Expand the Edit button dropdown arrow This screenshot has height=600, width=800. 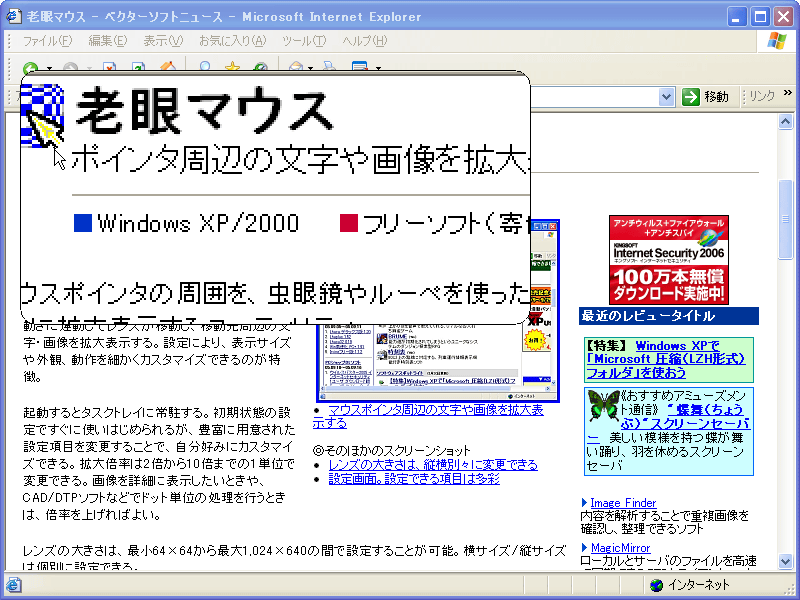pos(378,68)
